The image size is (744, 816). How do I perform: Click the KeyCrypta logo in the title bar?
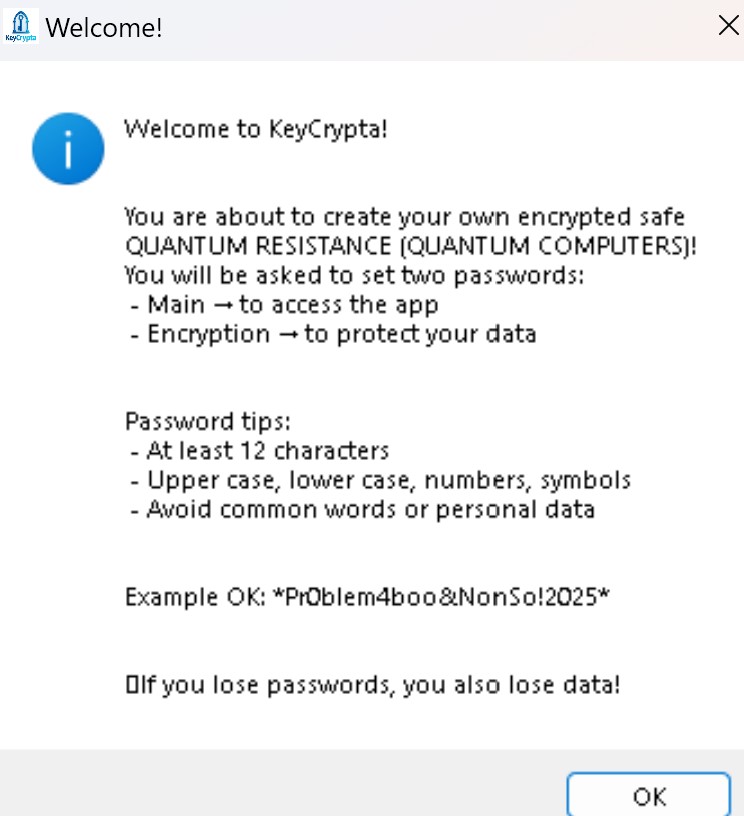(x=20, y=26)
